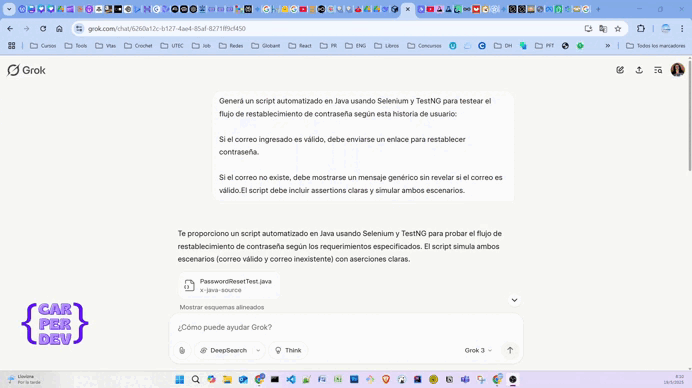Translate this page icon
692x388 pixels.
tap(603, 29)
